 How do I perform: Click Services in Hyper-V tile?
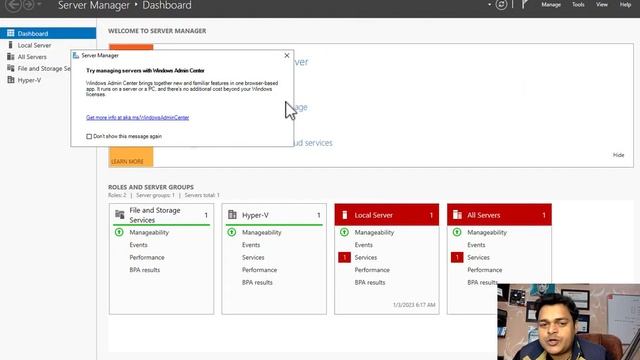click(x=253, y=258)
